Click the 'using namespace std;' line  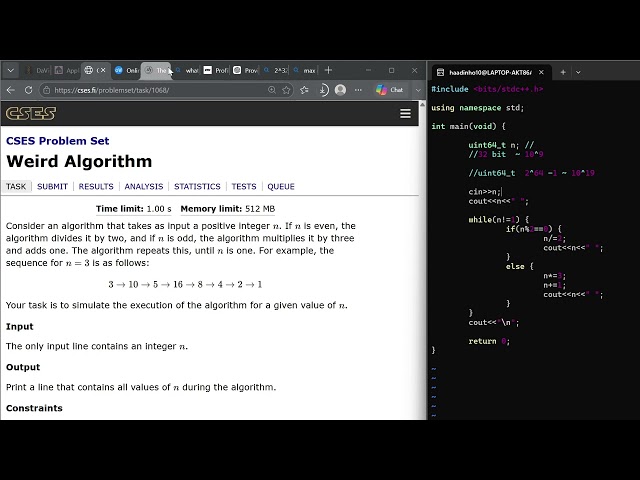click(x=478, y=108)
